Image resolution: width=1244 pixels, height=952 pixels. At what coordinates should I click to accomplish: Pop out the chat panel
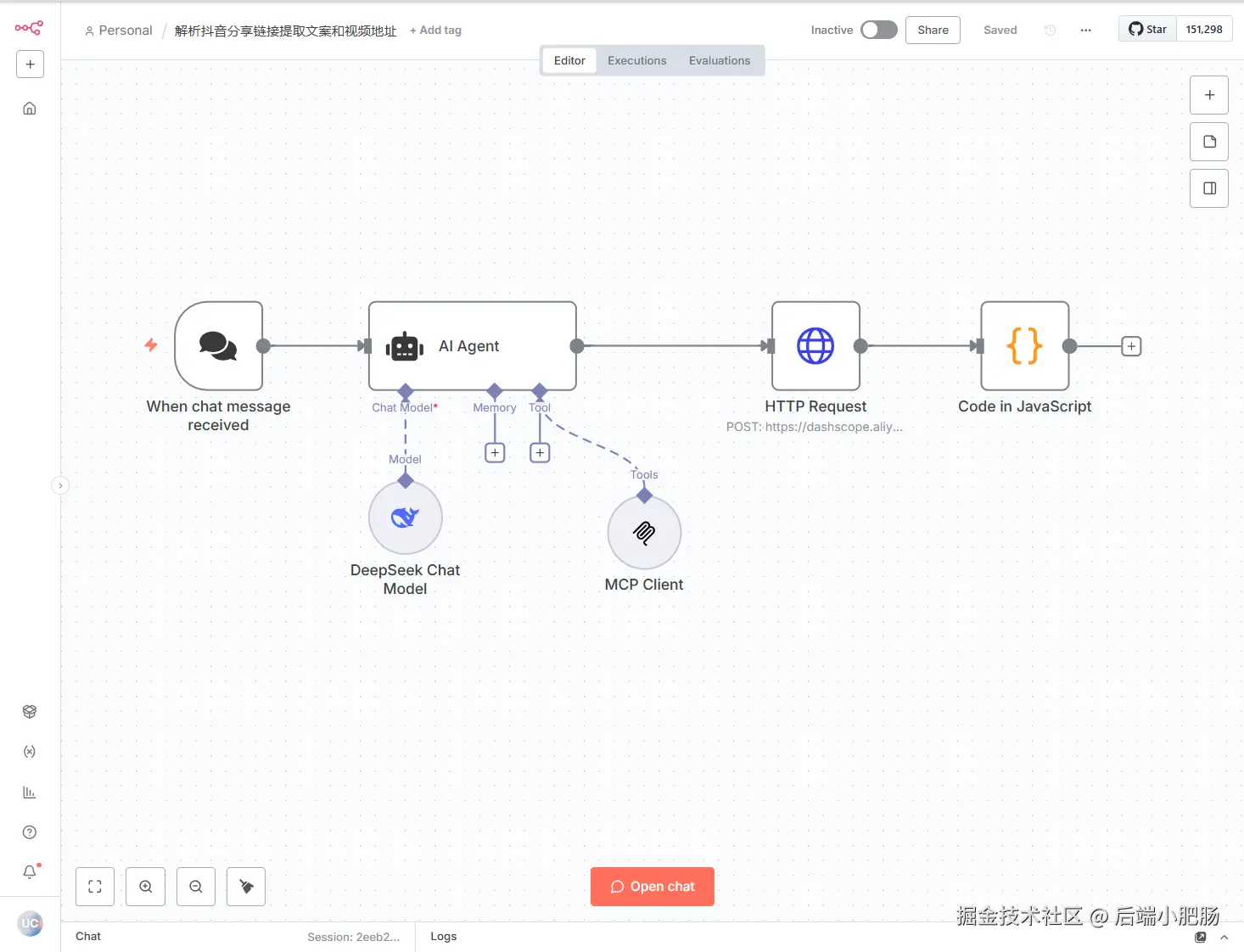click(1200, 937)
